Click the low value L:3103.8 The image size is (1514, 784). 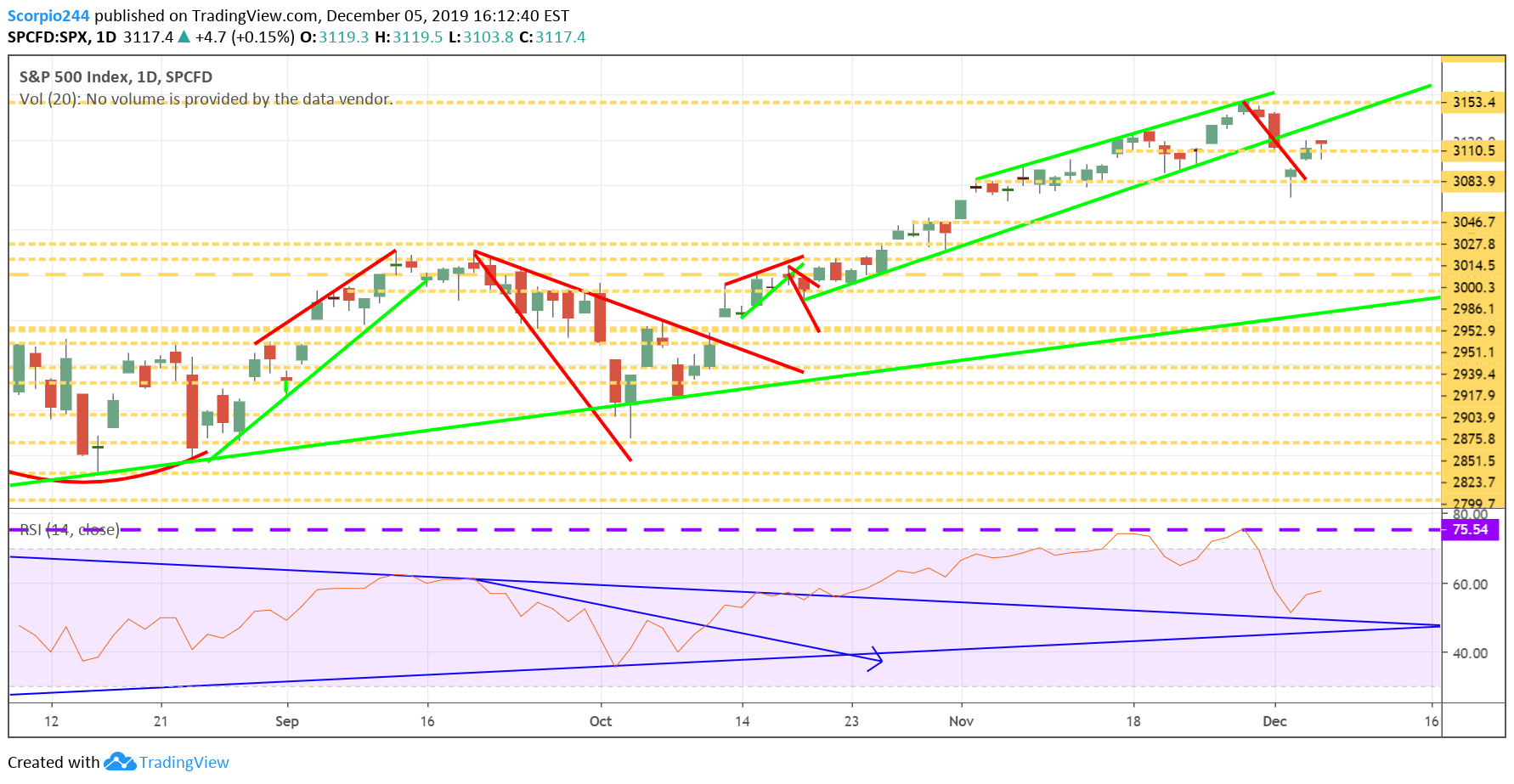[481, 37]
